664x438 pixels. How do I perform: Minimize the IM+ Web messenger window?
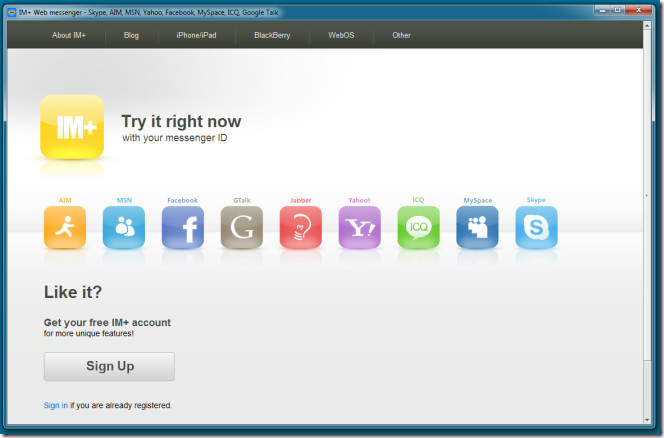pos(602,10)
